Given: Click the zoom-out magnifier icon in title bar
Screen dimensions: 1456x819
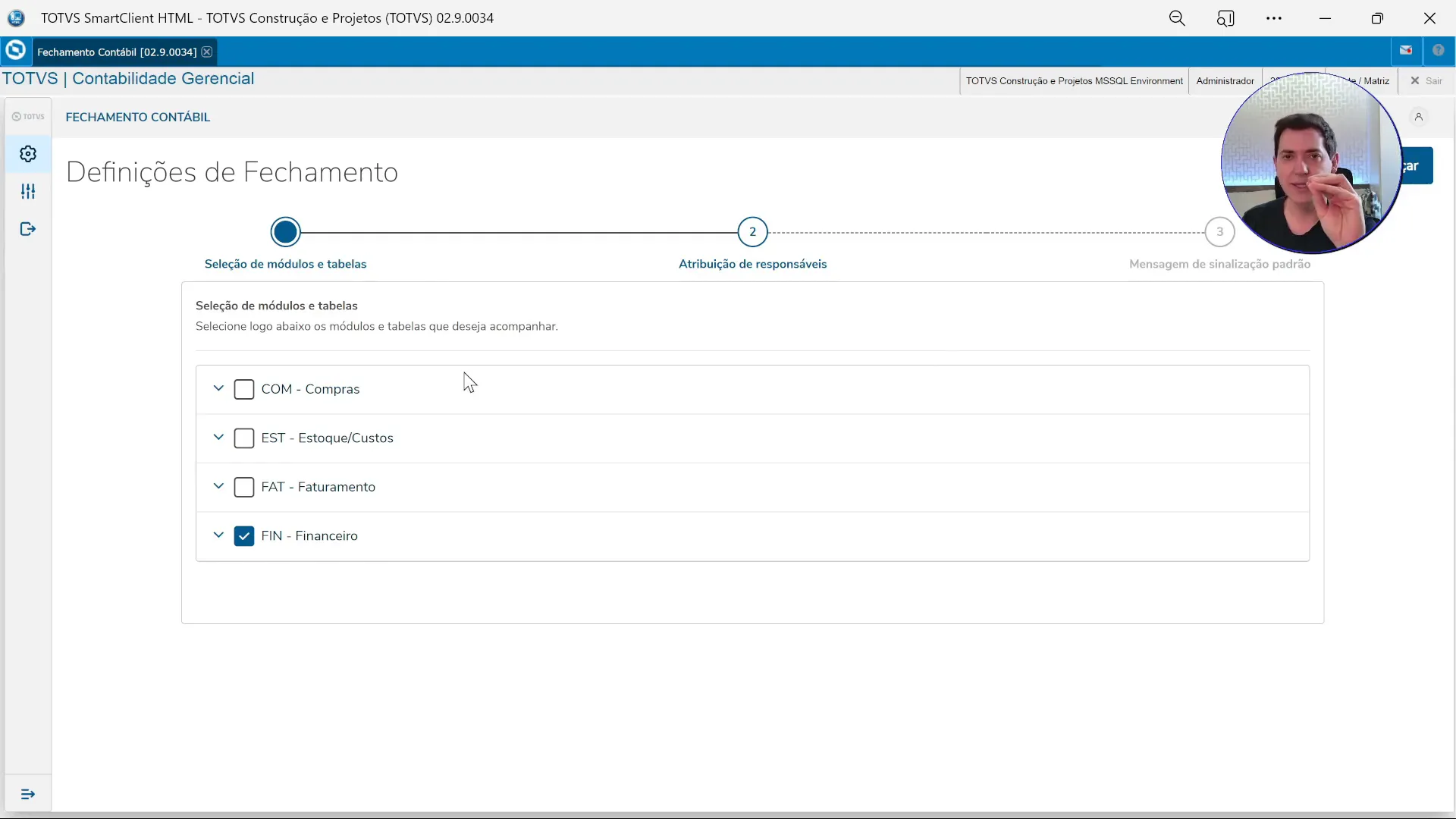Looking at the screenshot, I should click(x=1177, y=18).
